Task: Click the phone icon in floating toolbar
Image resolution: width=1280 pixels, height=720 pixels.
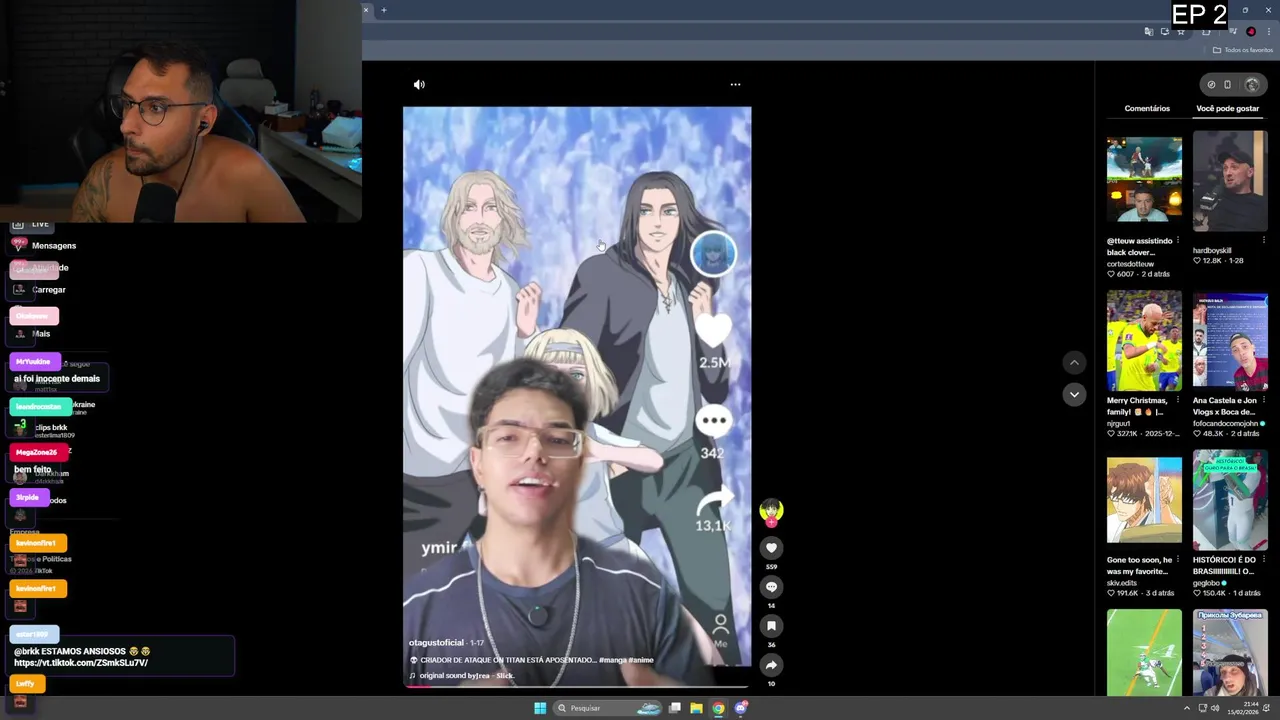Action: (x=1228, y=85)
